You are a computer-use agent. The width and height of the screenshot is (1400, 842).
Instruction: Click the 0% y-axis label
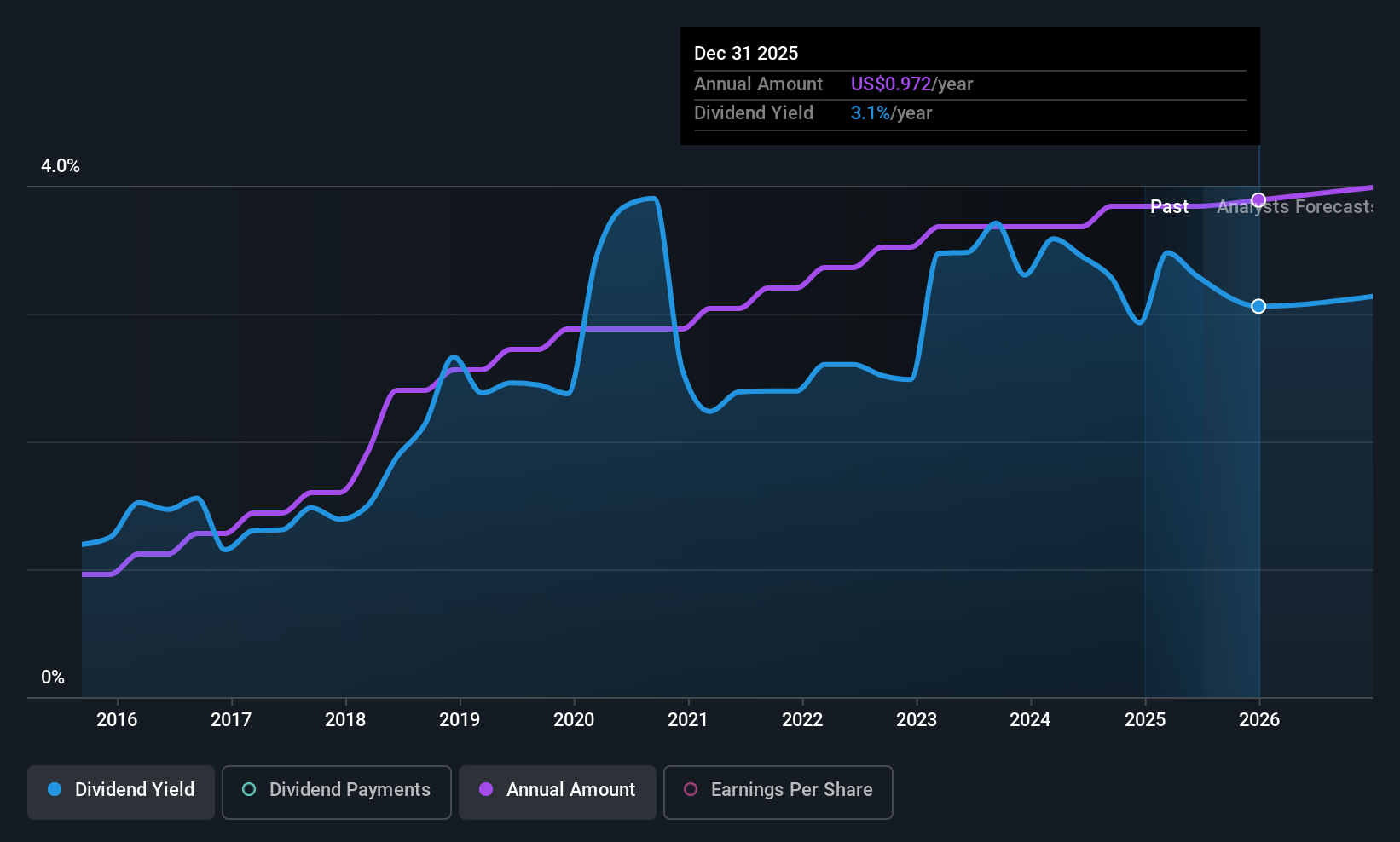point(53,678)
